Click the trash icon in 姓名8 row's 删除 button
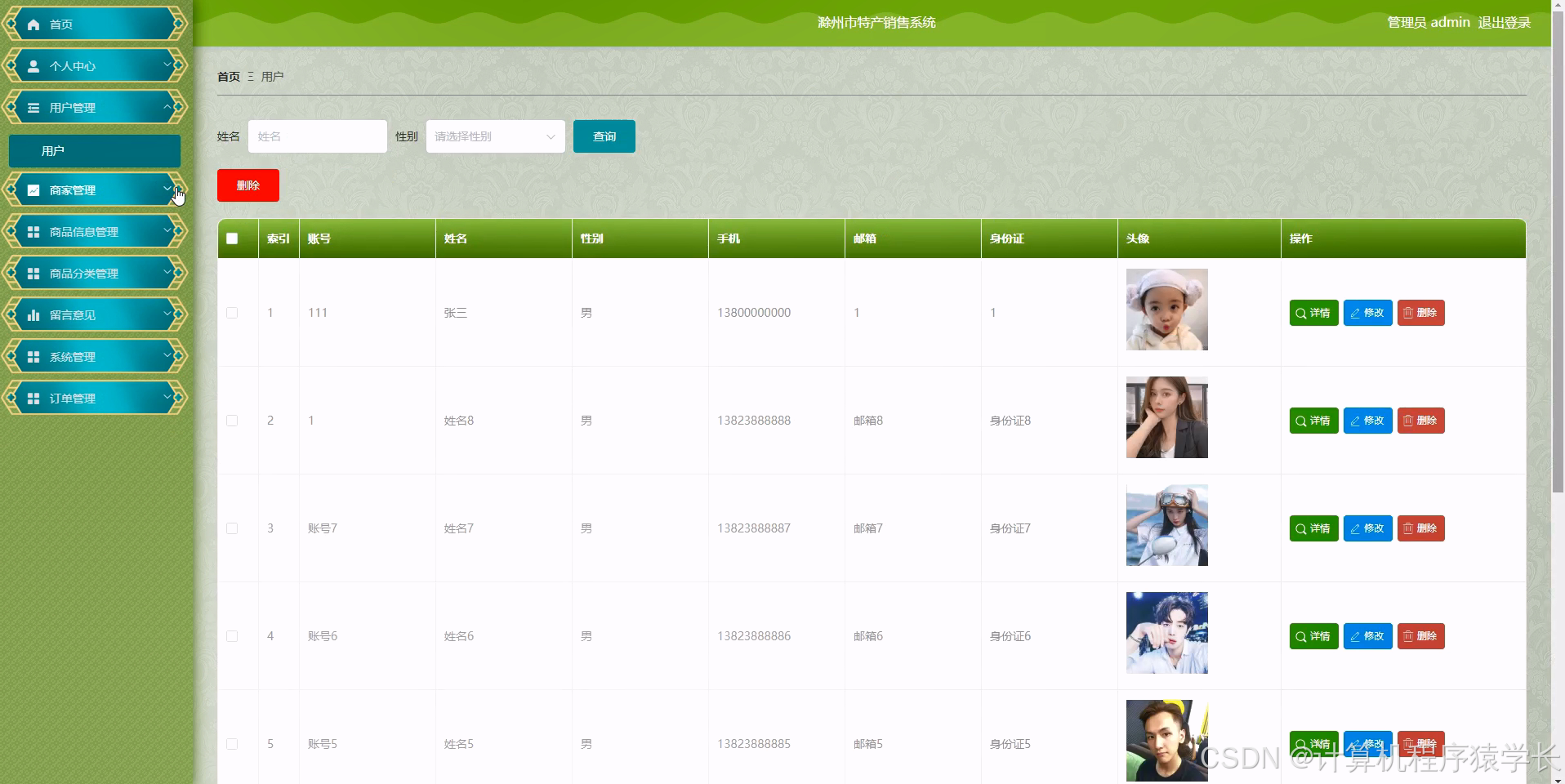The image size is (1565, 784). coord(1408,421)
